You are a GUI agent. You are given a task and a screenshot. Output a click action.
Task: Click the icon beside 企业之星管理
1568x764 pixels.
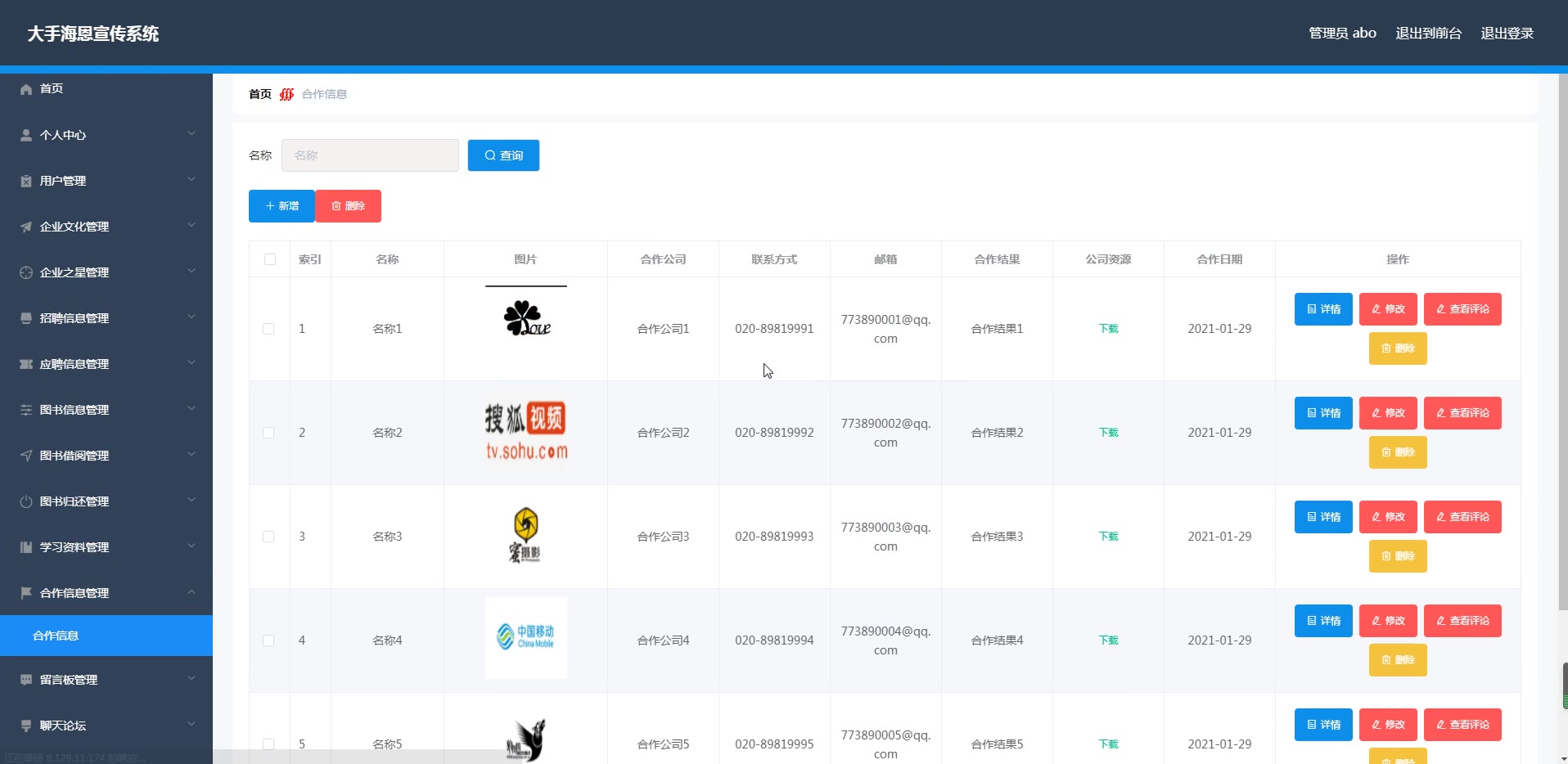[26, 272]
